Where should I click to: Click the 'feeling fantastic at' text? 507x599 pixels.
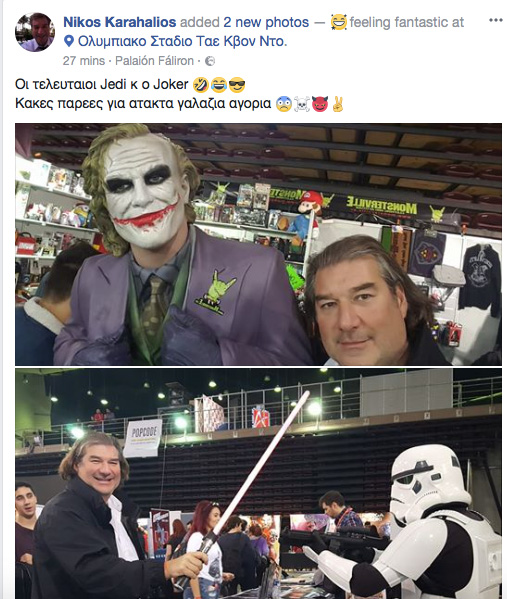407,22
